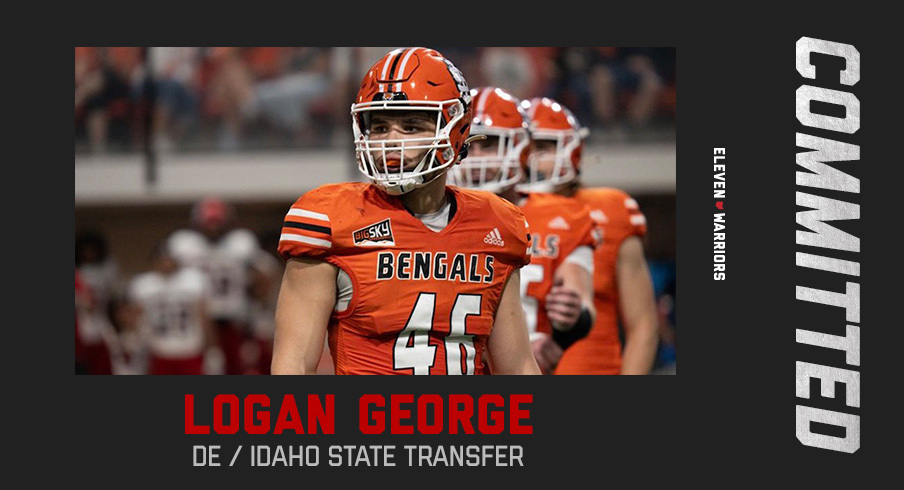Click the Big Sky patch on the jersey
Screen dimensions: 904x490
coord(374,232)
